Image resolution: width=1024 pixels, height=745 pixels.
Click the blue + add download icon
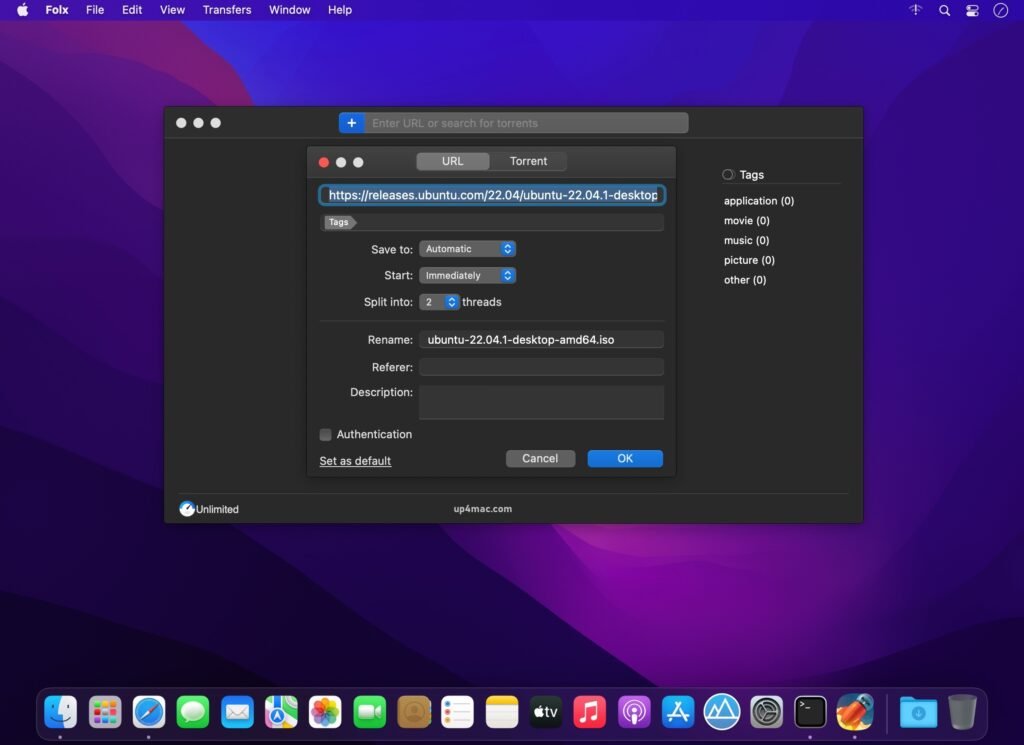click(x=352, y=122)
